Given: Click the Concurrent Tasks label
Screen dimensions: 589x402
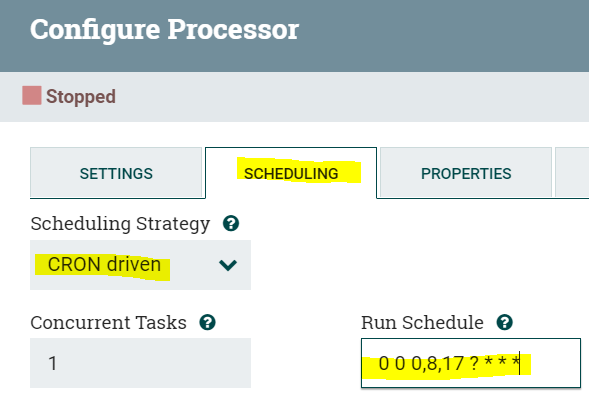Looking at the screenshot, I should pos(108,322).
